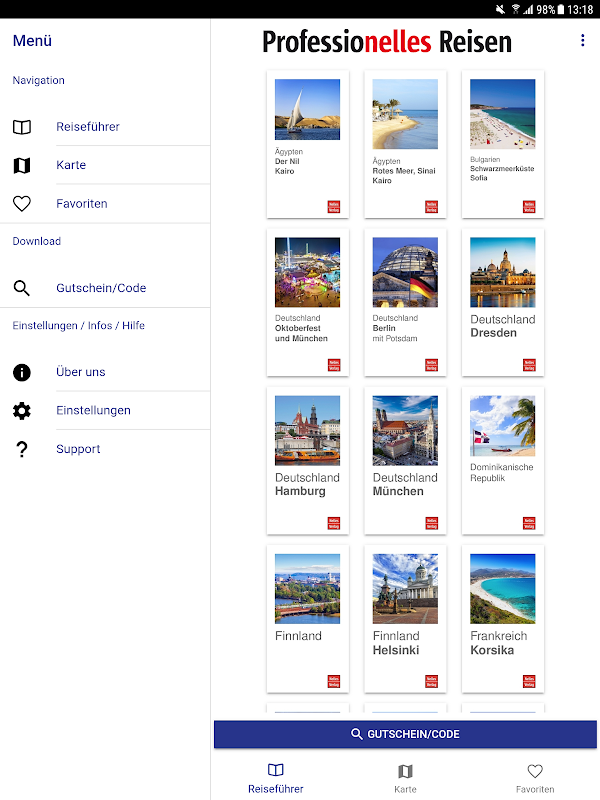Click the info icon beside Über uns
Image resolution: width=600 pixels, height=800 pixels.
pos(21,372)
